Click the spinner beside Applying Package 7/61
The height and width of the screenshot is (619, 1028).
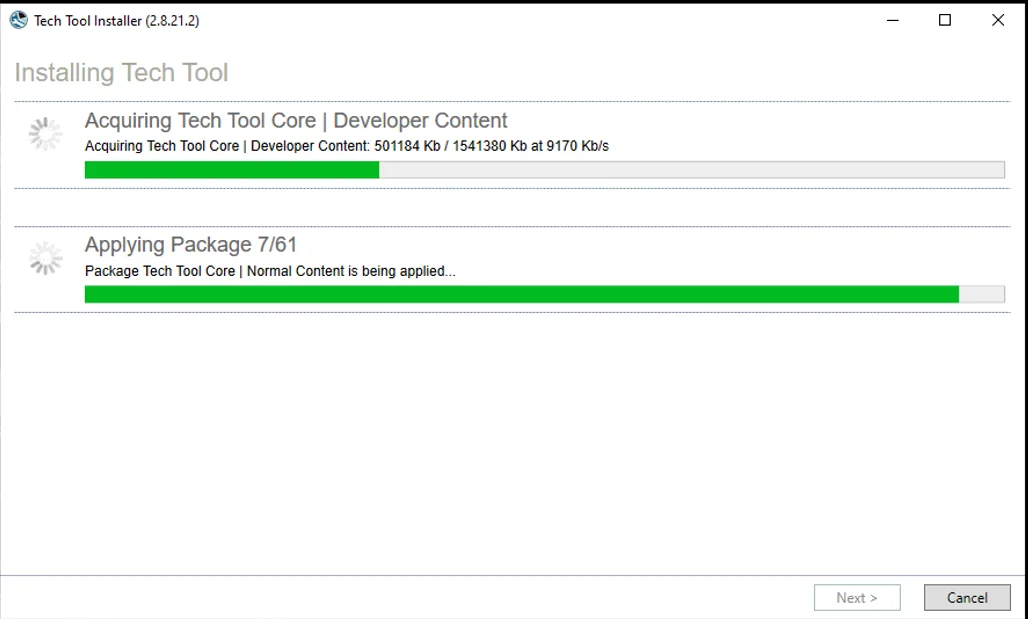point(45,258)
